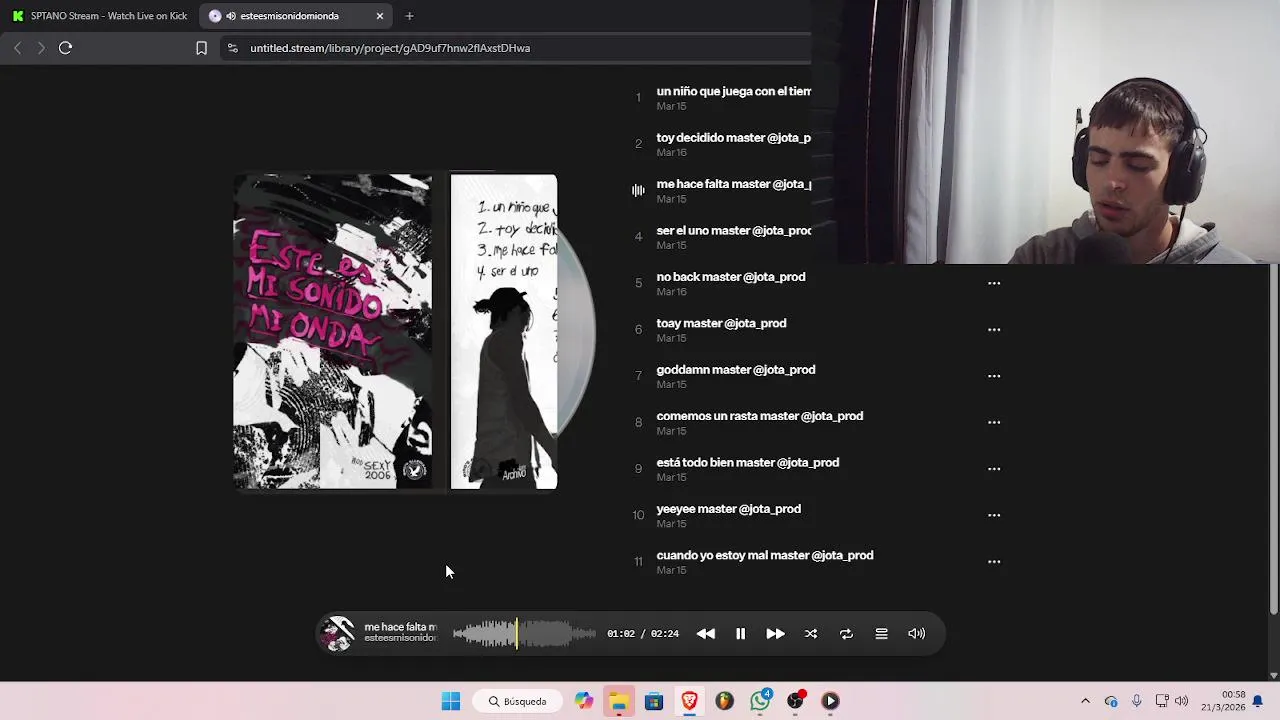Skip to the next track
The image size is (1280, 720).
click(x=775, y=634)
